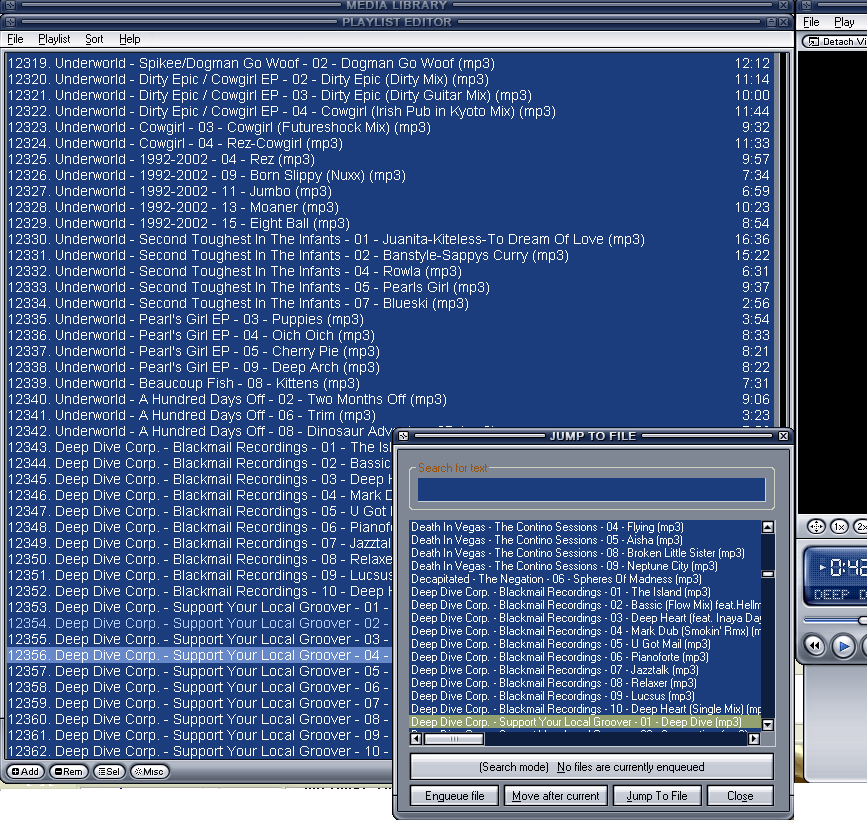Open the Sel (select) menu button
This screenshot has width=867, height=820.
click(x=109, y=771)
